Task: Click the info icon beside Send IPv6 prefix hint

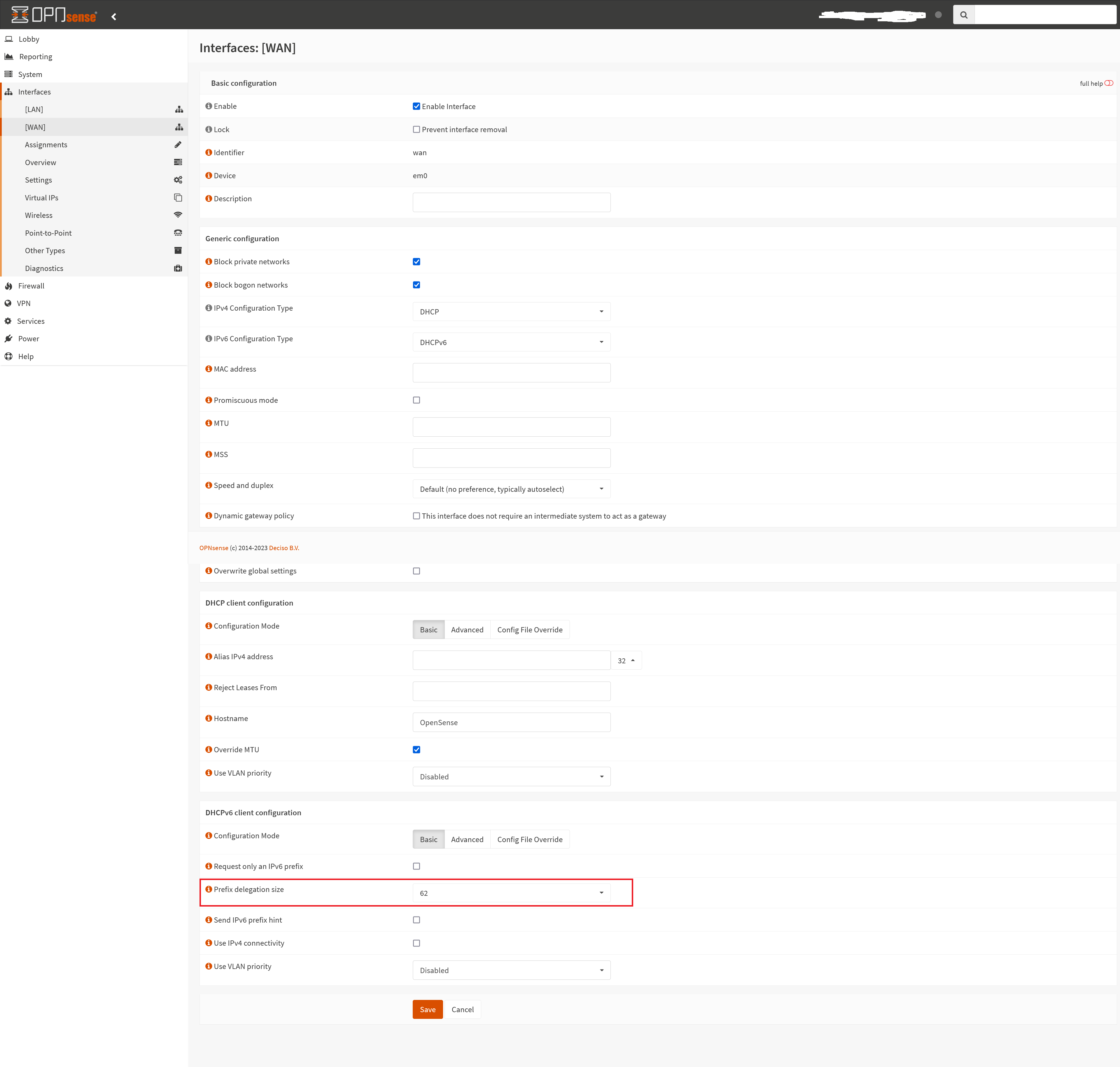Action: (209, 920)
